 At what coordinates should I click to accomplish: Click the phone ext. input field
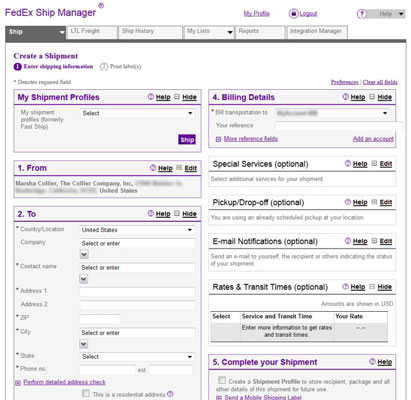click(171, 370)
